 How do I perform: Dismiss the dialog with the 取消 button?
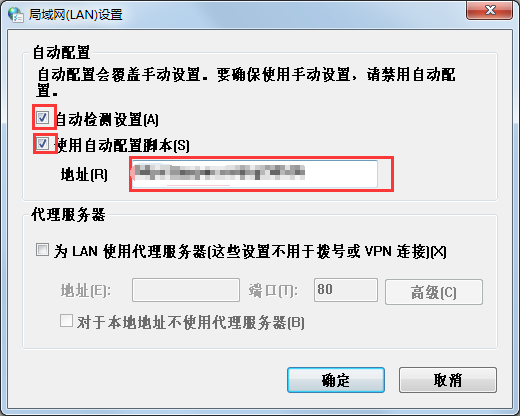point(448,380)
